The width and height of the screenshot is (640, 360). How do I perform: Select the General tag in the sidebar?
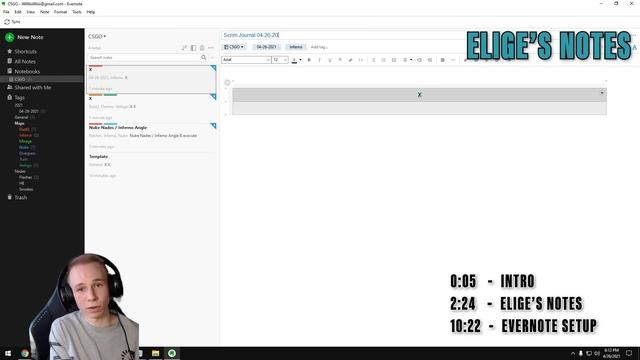[21, 117]
